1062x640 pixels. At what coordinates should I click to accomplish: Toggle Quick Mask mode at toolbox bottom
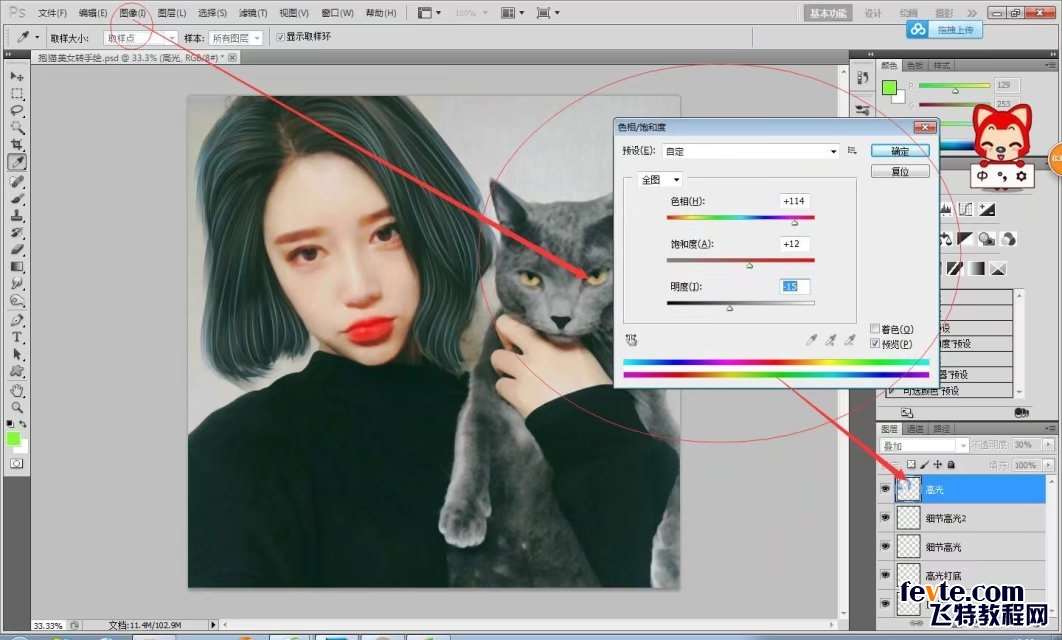pyautogui.click(x=17, y=463)
